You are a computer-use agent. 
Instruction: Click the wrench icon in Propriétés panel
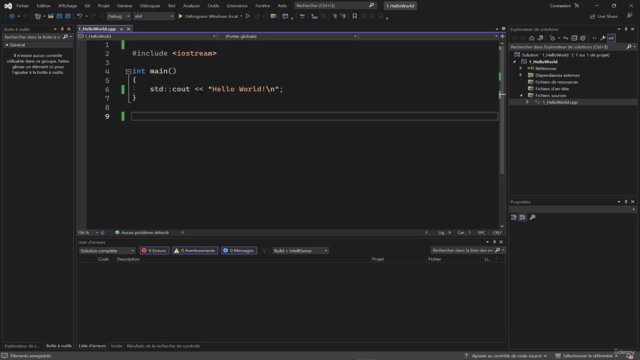(532, 217)
